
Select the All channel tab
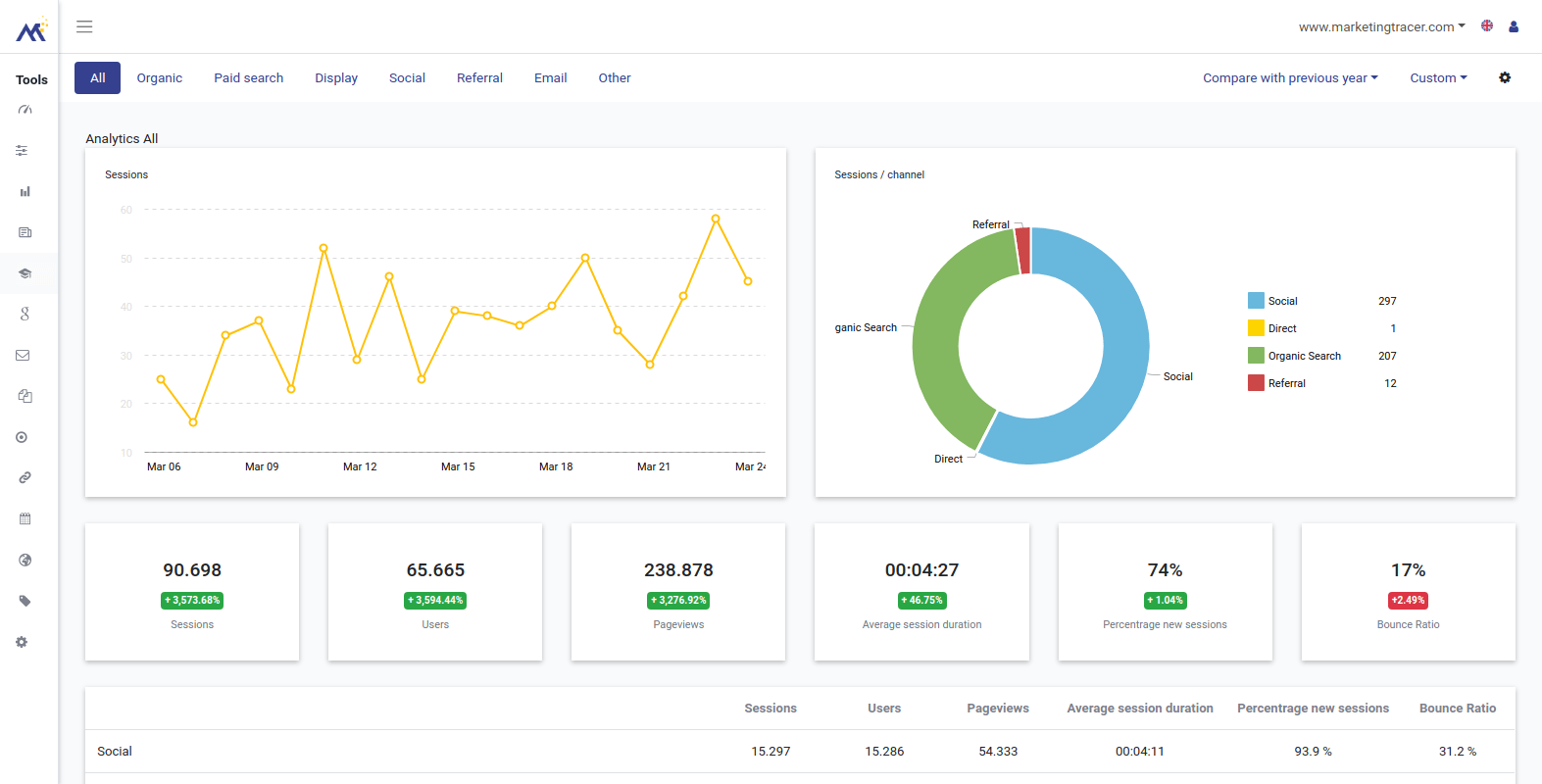(x=97, y=77)
